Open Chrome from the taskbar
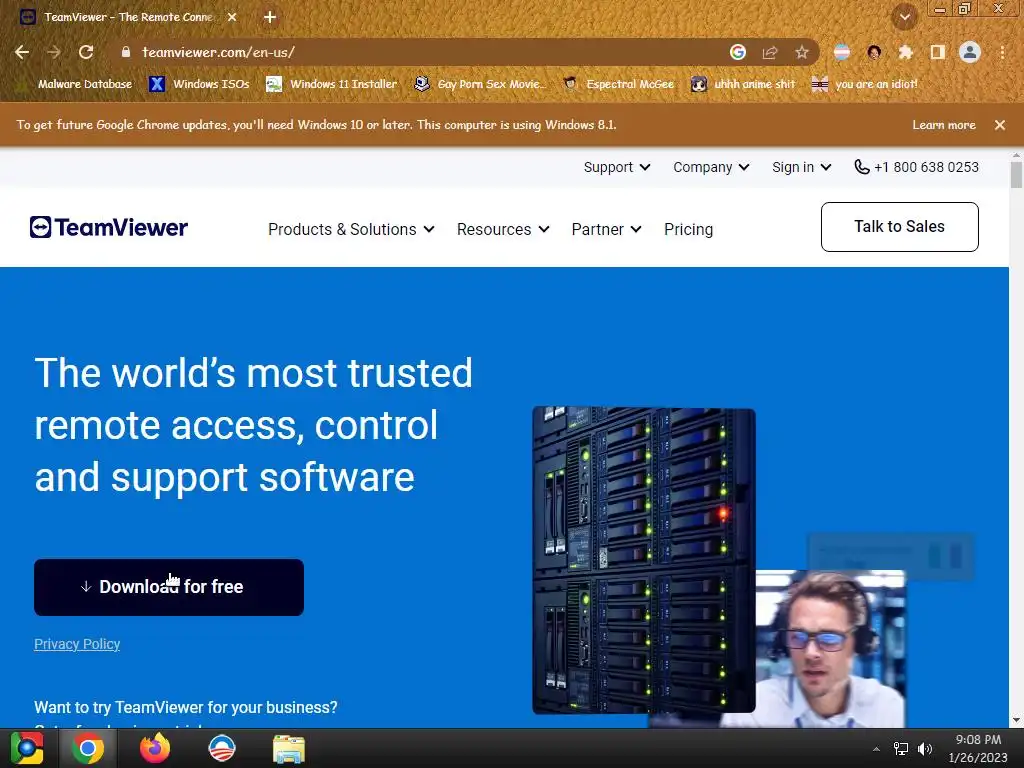Screen dimensions: 1024x768 point(88,748)
